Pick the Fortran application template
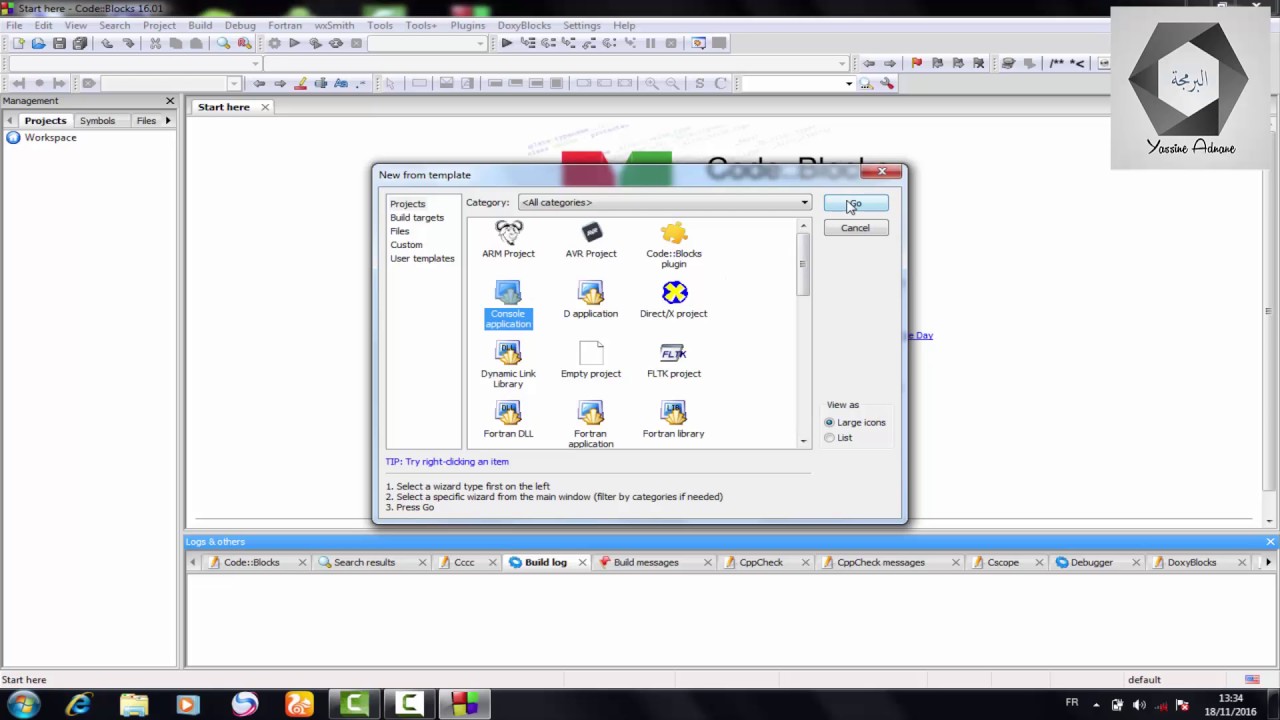Screen dimensions: 1280x720 (x=591, y=425)
